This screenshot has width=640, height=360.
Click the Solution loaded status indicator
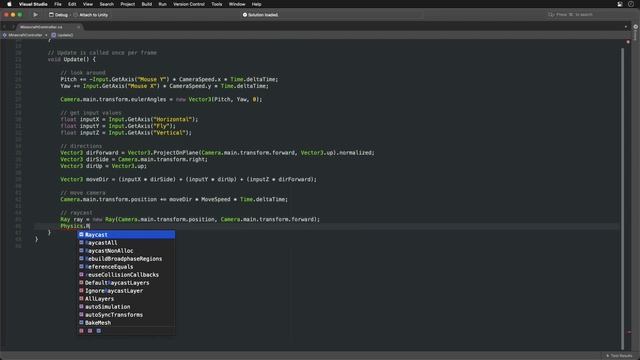point(260,15)
